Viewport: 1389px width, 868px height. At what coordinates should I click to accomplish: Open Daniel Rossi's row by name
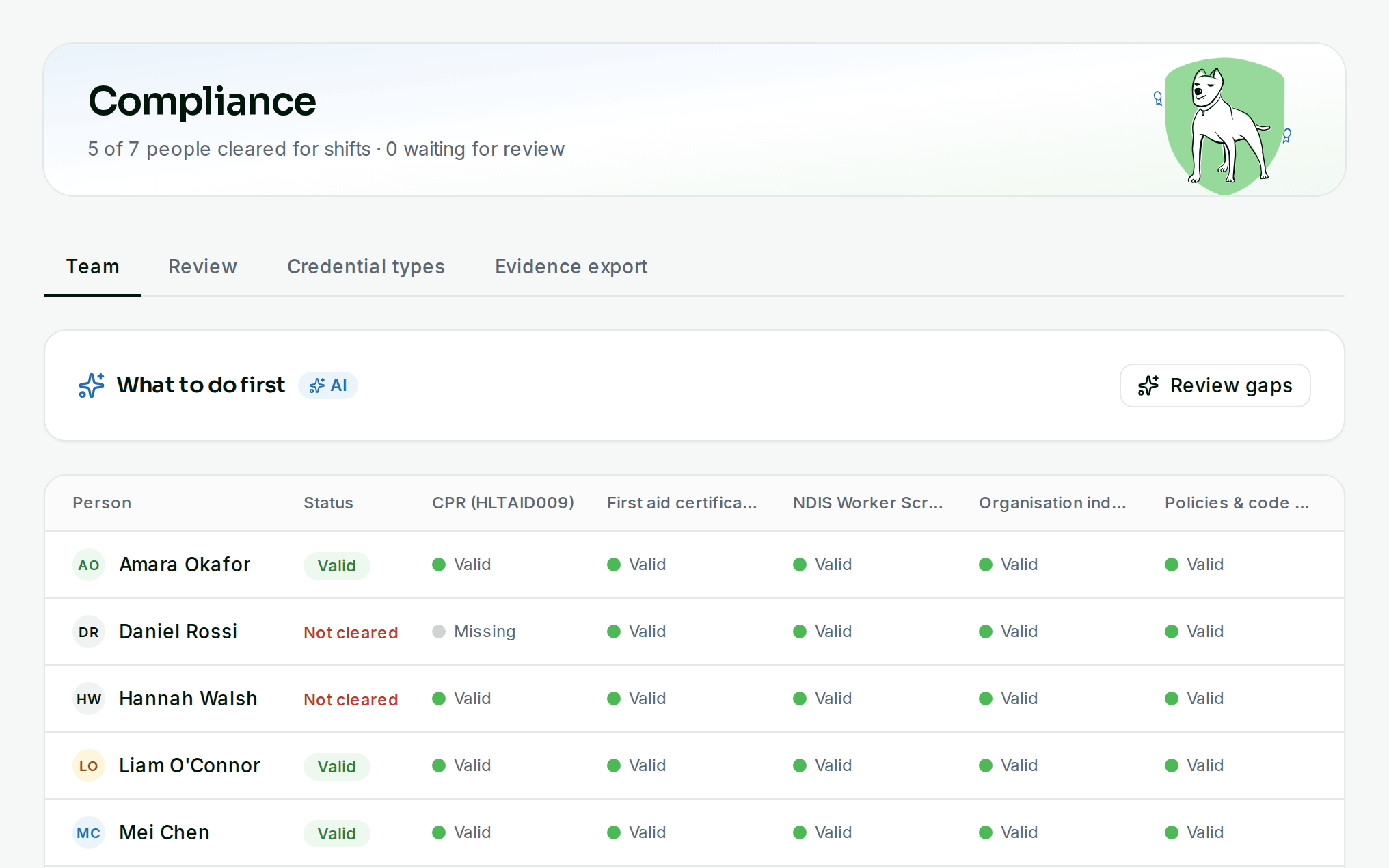[x=178, y=632]
